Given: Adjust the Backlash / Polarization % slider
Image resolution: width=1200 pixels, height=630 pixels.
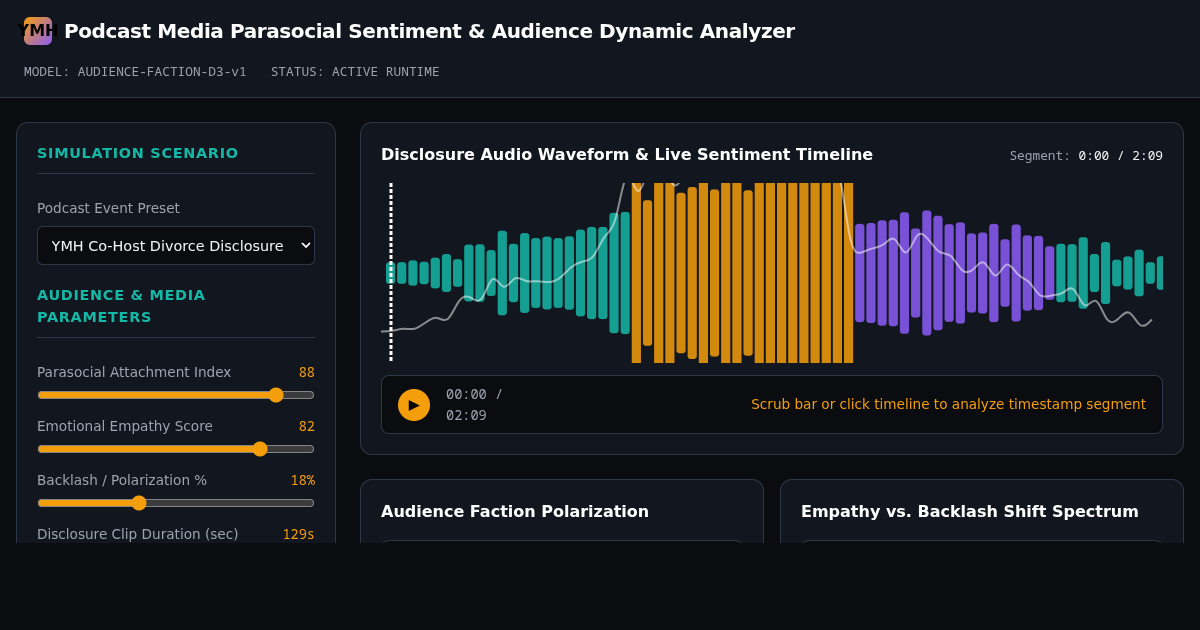Looking at the screenshot, I should 176,503.
